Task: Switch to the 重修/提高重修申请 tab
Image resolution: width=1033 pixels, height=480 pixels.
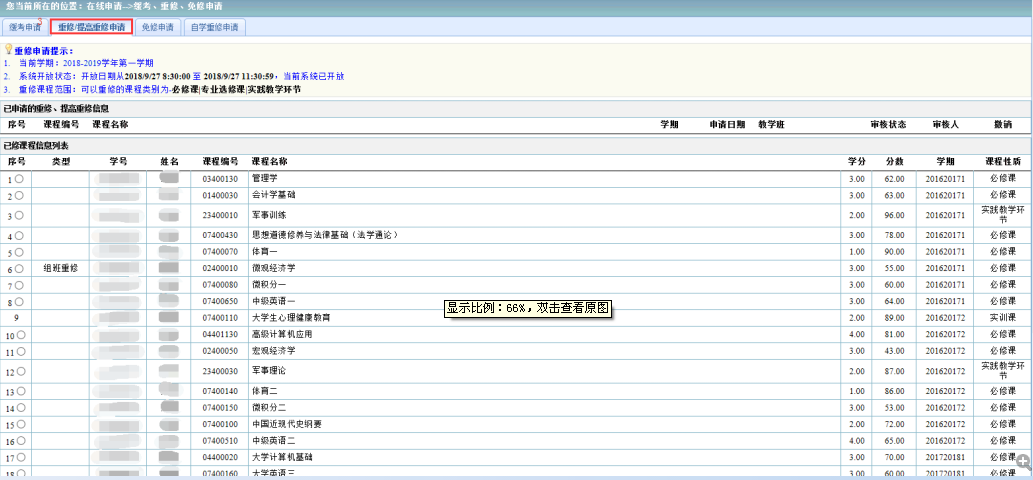Action: [x=91, y=27]
